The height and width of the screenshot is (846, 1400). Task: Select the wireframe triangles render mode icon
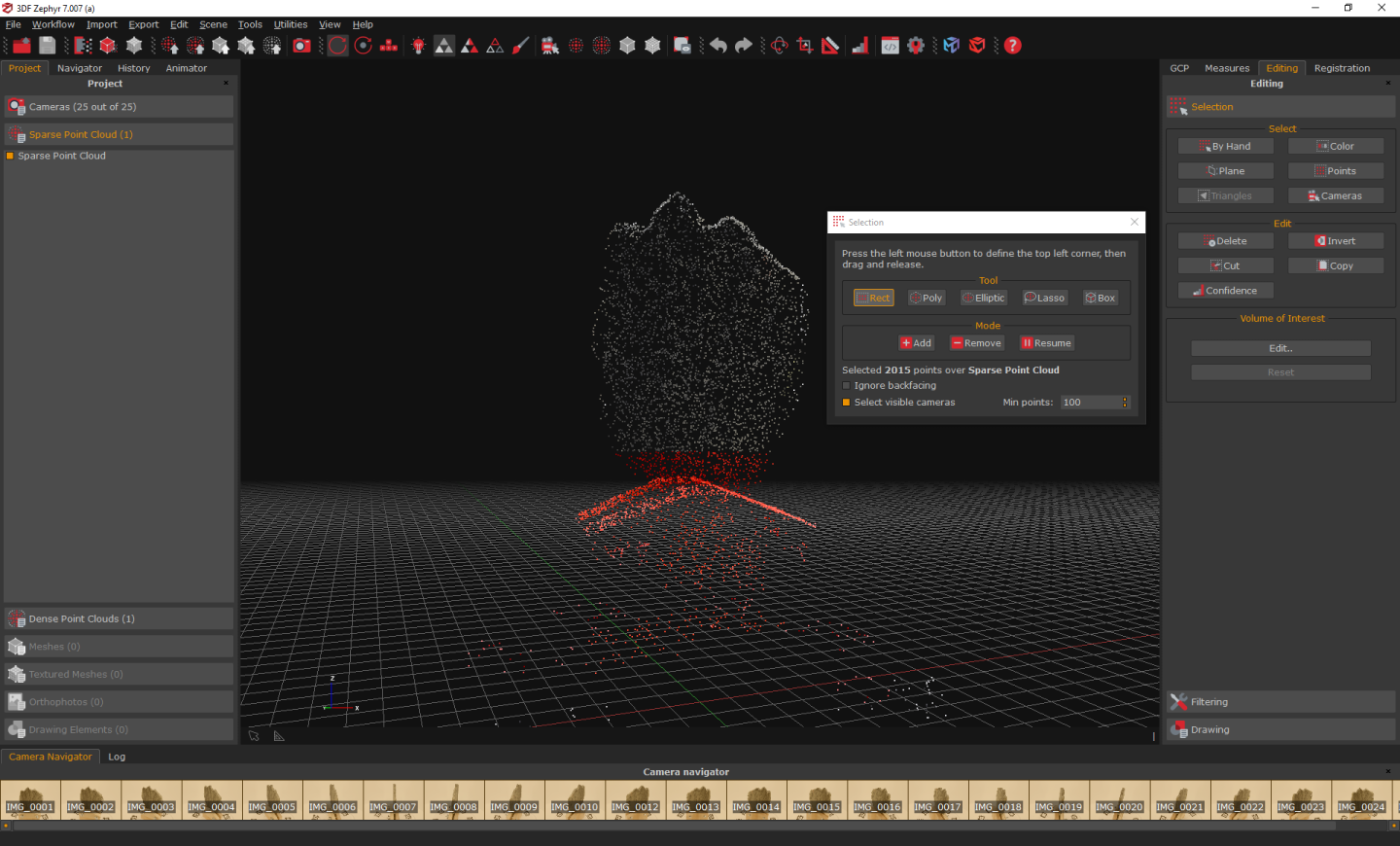(x=495, y=46)
